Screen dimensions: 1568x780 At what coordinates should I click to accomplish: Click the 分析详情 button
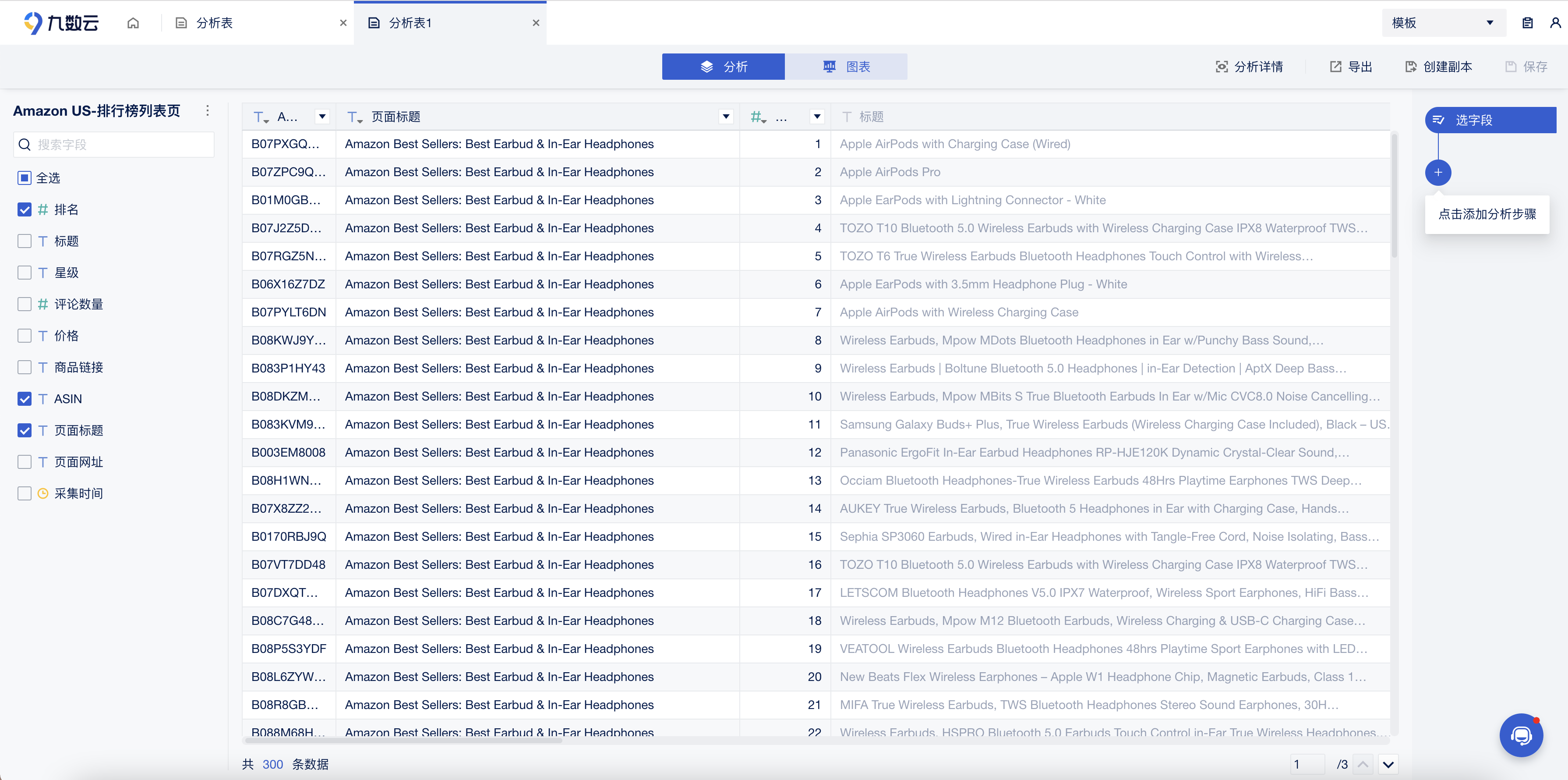pos(1249,67)
